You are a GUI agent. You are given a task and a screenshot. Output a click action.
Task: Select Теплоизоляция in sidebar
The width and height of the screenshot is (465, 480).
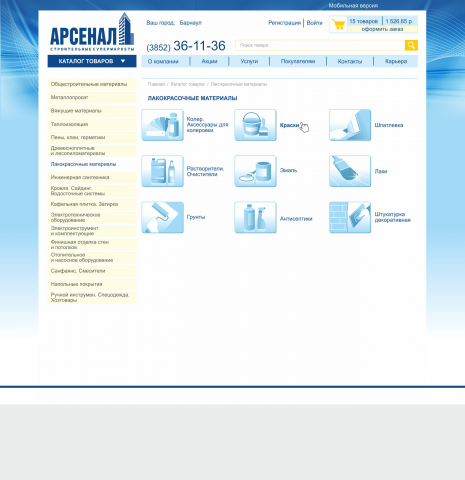click(92, 124)
